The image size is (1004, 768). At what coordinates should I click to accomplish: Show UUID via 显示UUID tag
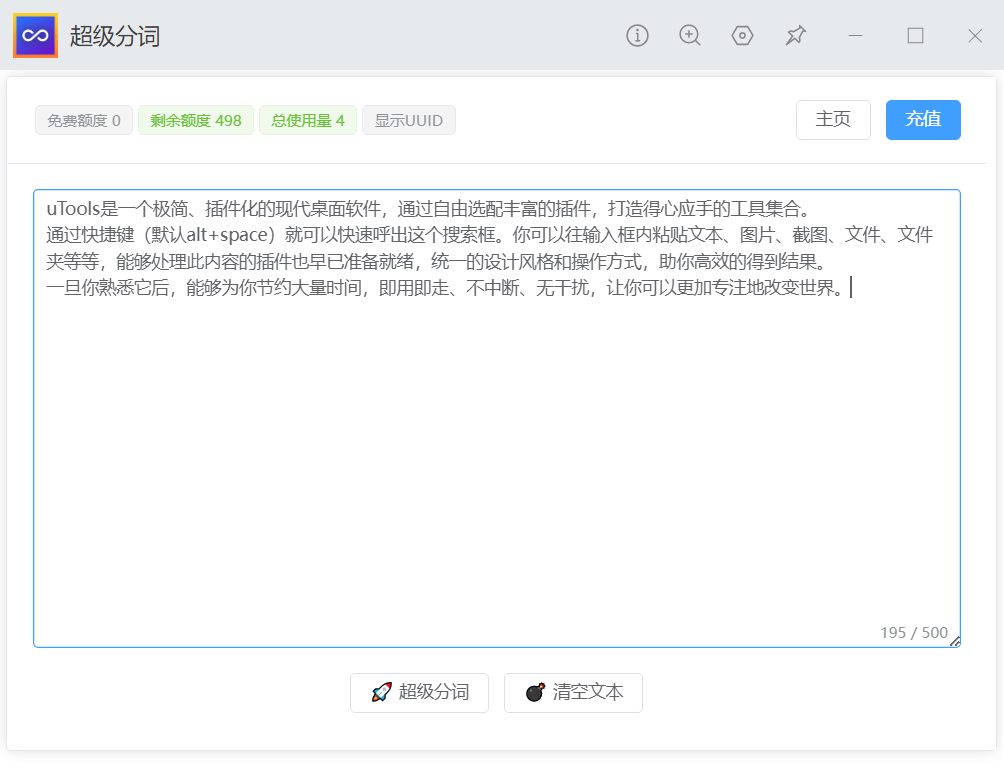(x=409, y=120)
